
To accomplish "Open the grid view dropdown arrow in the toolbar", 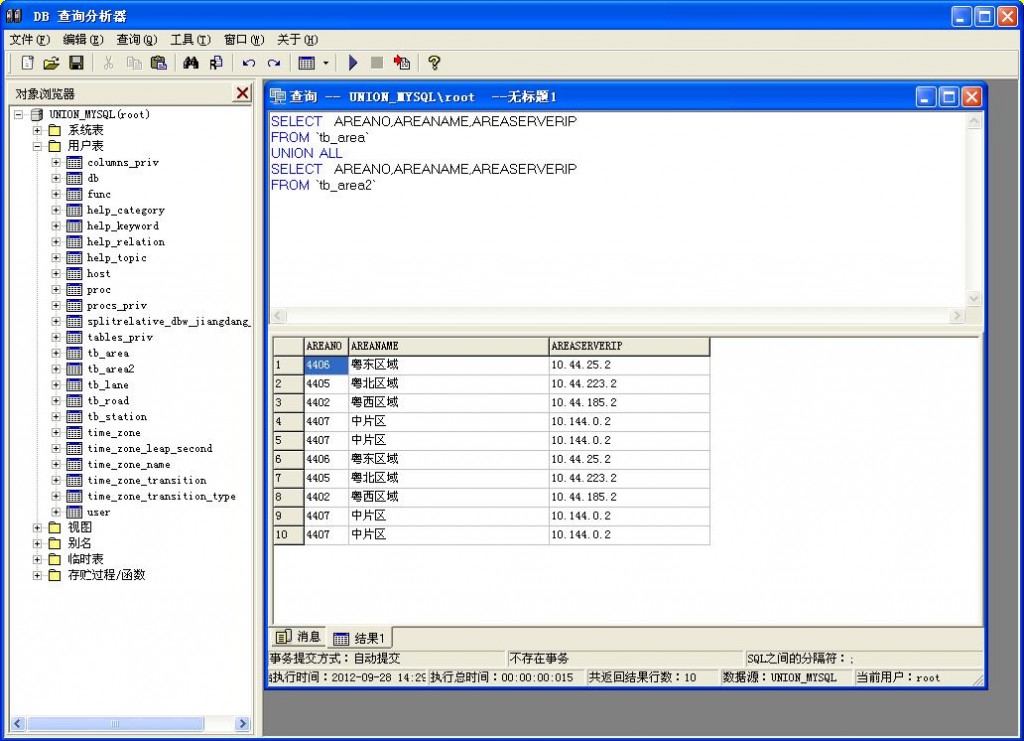I will pyautogui.click(x=325, y=63).
